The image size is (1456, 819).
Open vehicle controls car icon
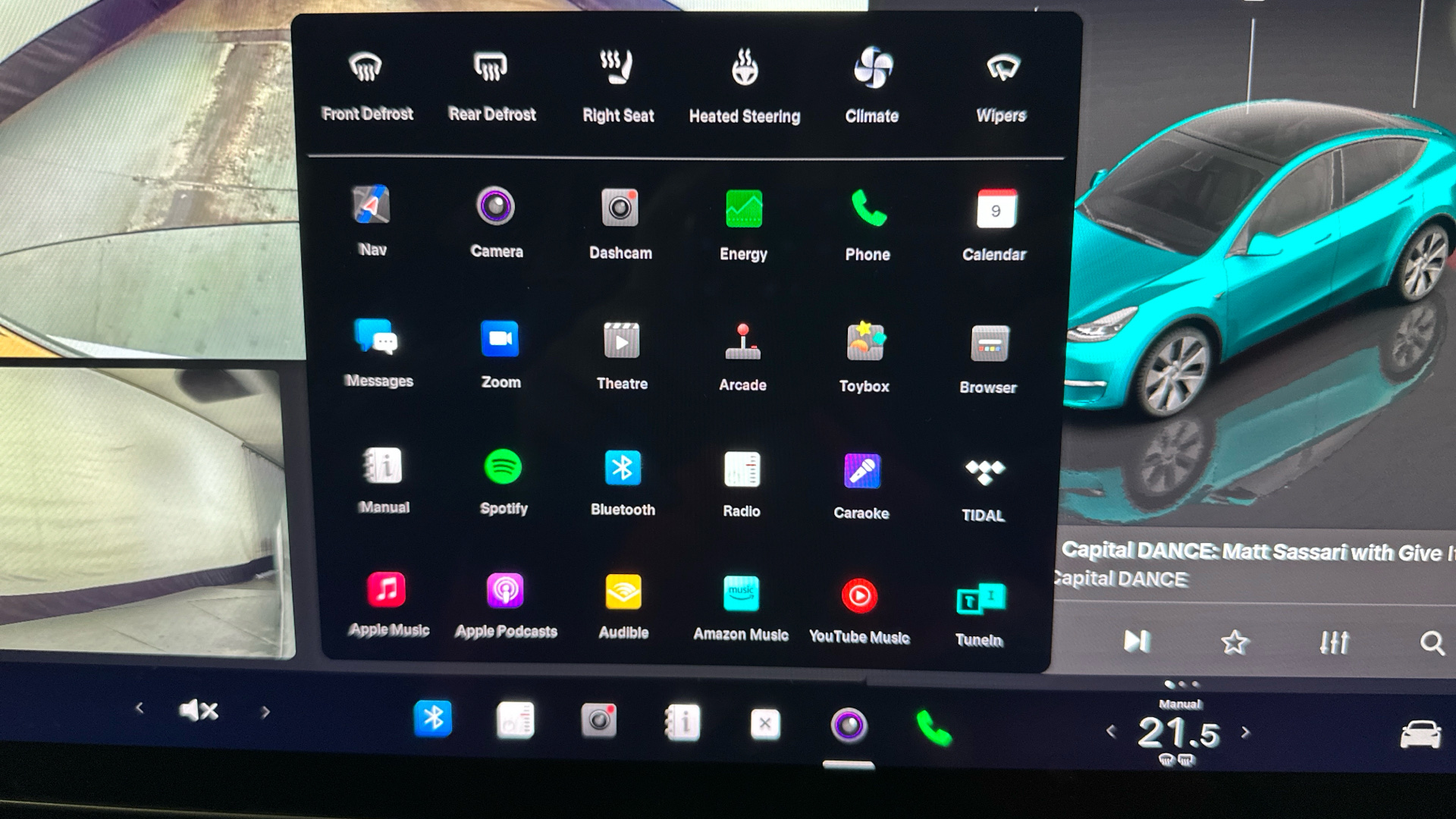pyautogui.click(x=1420, y=734)
